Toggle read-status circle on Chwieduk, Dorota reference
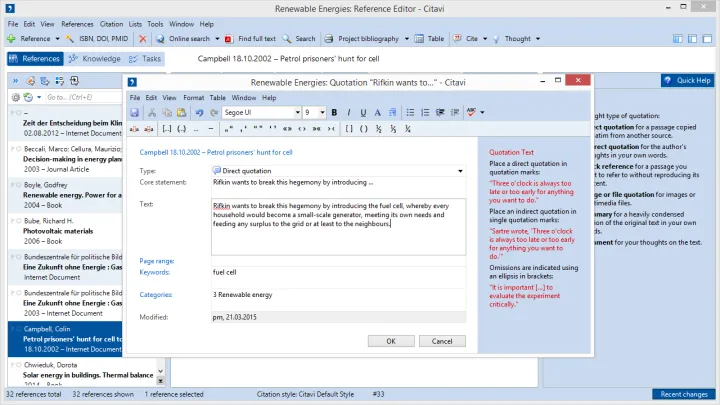 [x=19, y=365]
